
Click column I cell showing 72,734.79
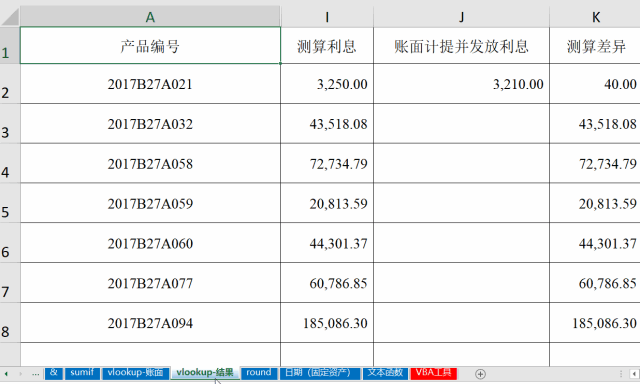327,163
